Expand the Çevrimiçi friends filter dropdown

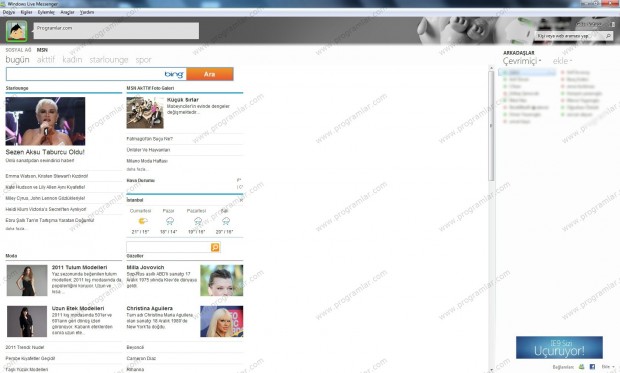(522, 61)
